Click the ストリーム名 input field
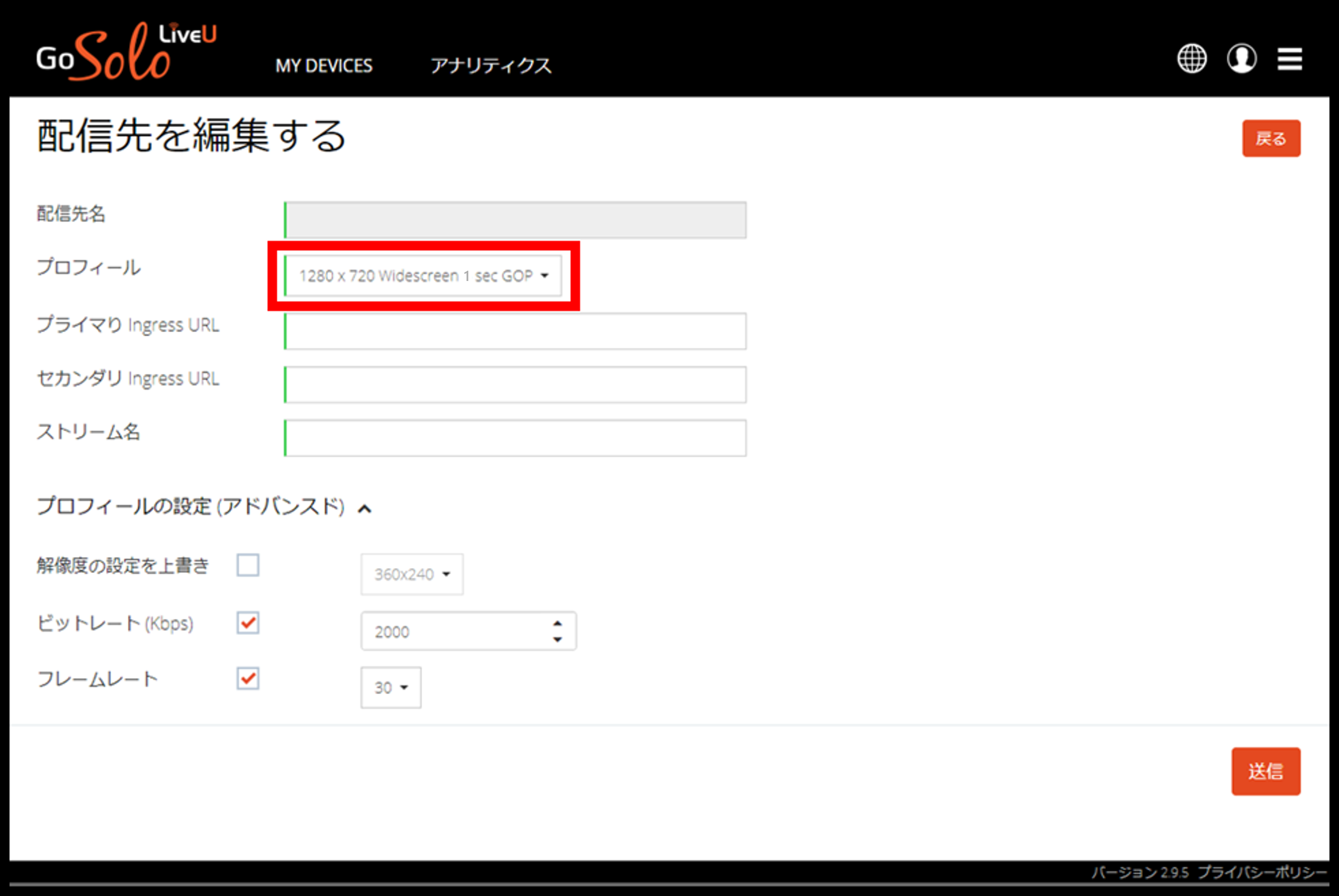1339x896 pixels. [515, 438]
